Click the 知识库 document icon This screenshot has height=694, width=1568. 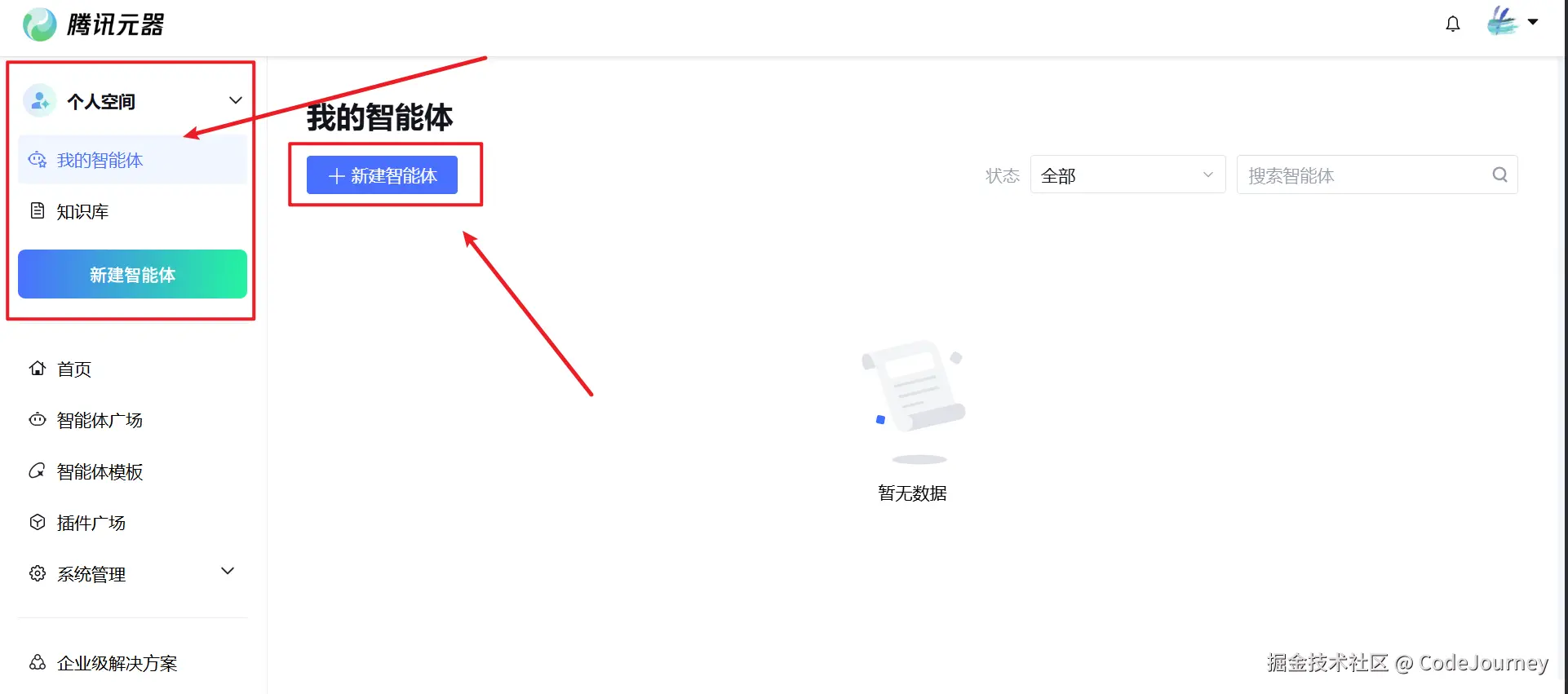pos(38,211)
